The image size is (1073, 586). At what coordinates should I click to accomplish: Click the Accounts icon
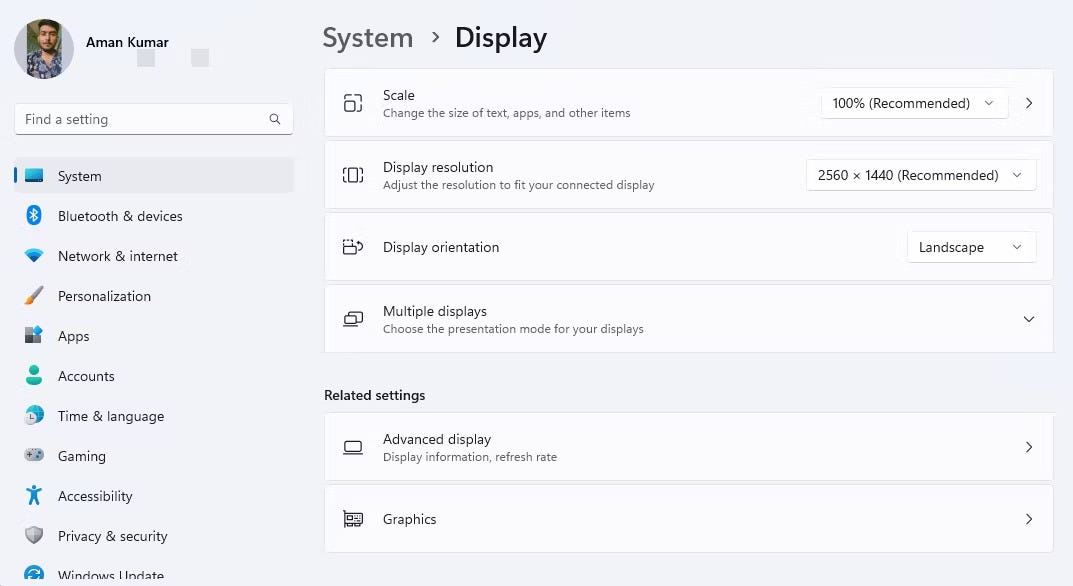point(33,376)
